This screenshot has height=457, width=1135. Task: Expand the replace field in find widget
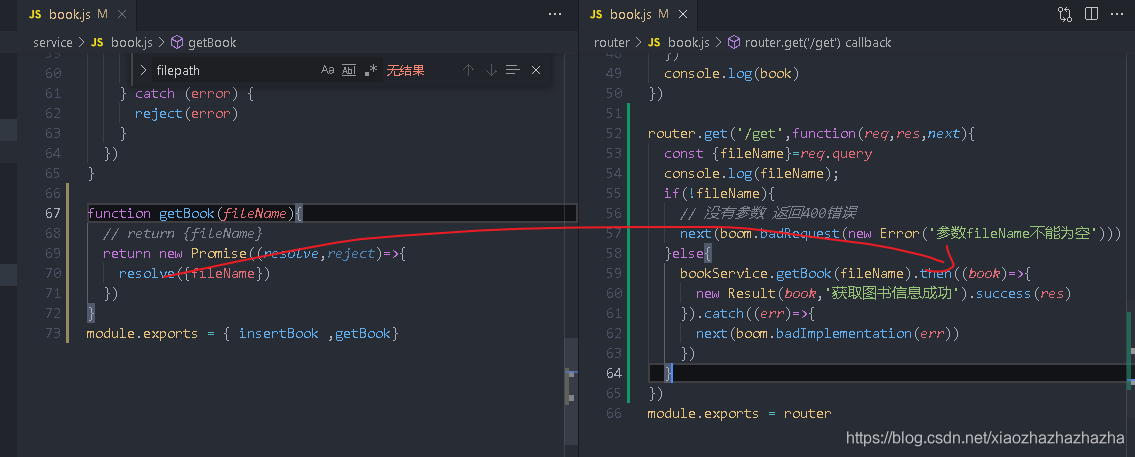(143, 70)
